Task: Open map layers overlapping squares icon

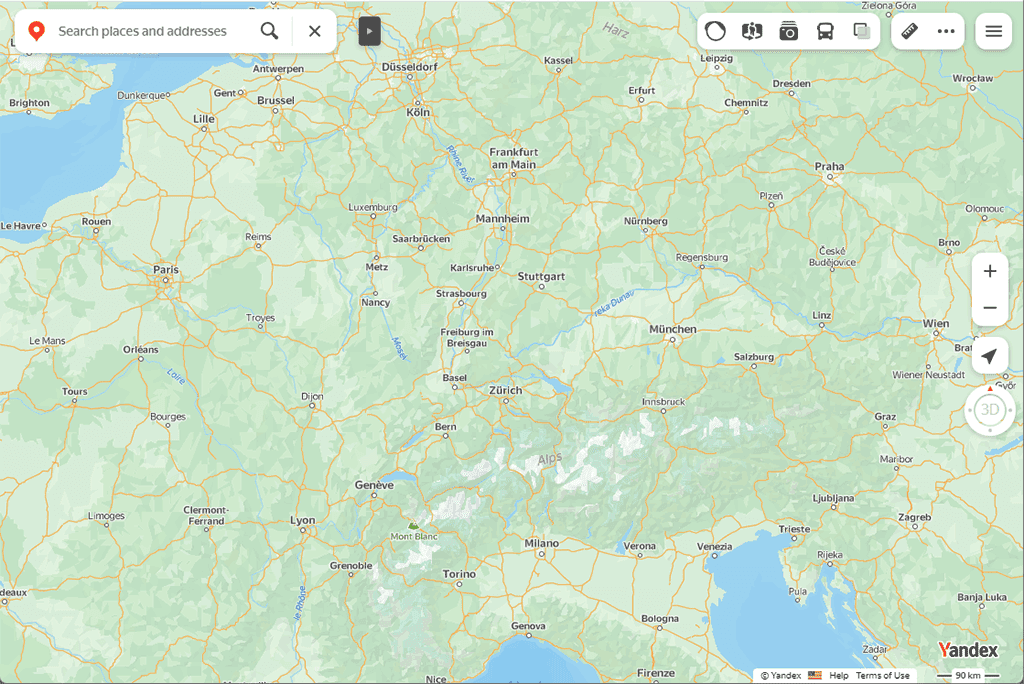Action: click(861, 31)
